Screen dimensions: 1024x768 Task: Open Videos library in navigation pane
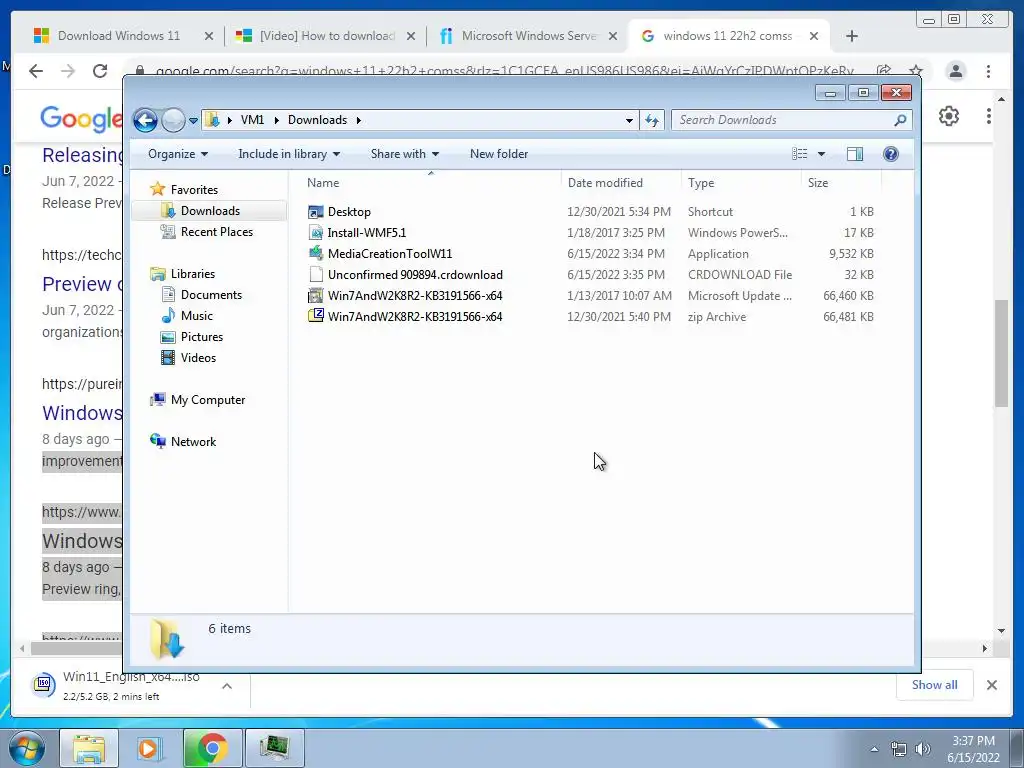click(198, 358)
